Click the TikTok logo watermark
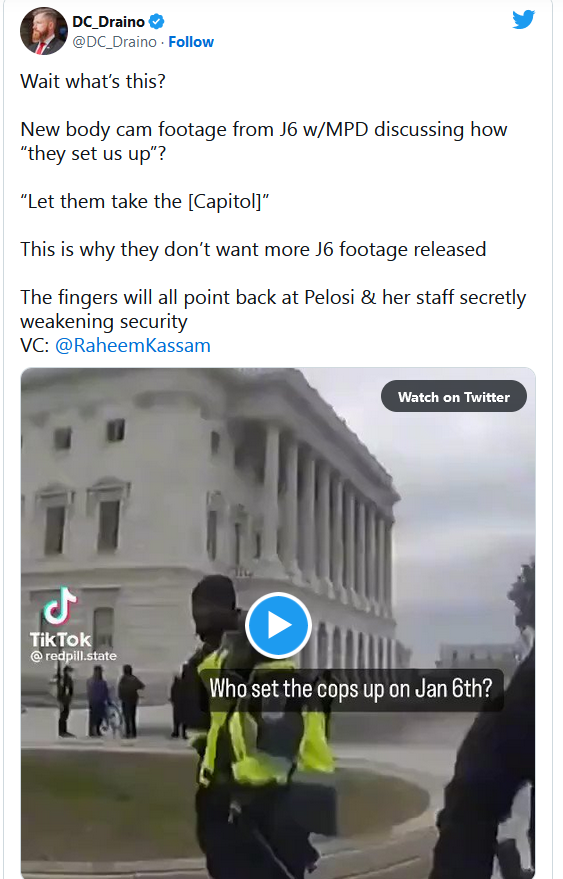 (60, 606)
